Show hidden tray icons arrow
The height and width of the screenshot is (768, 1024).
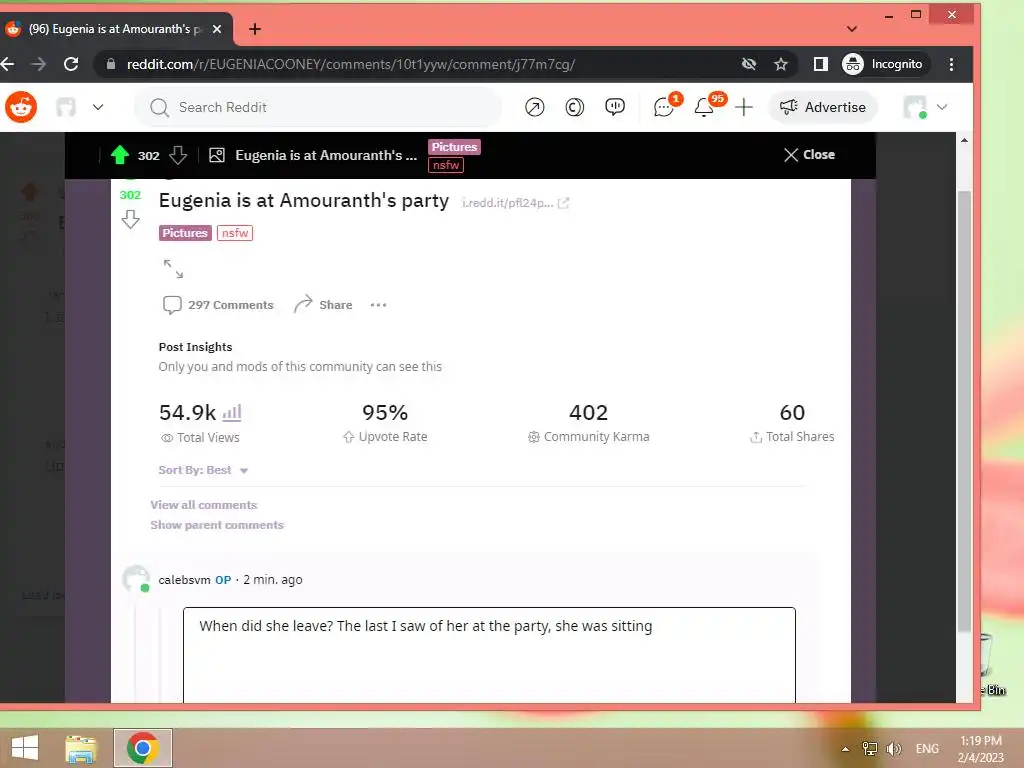[x=845, y=749]
